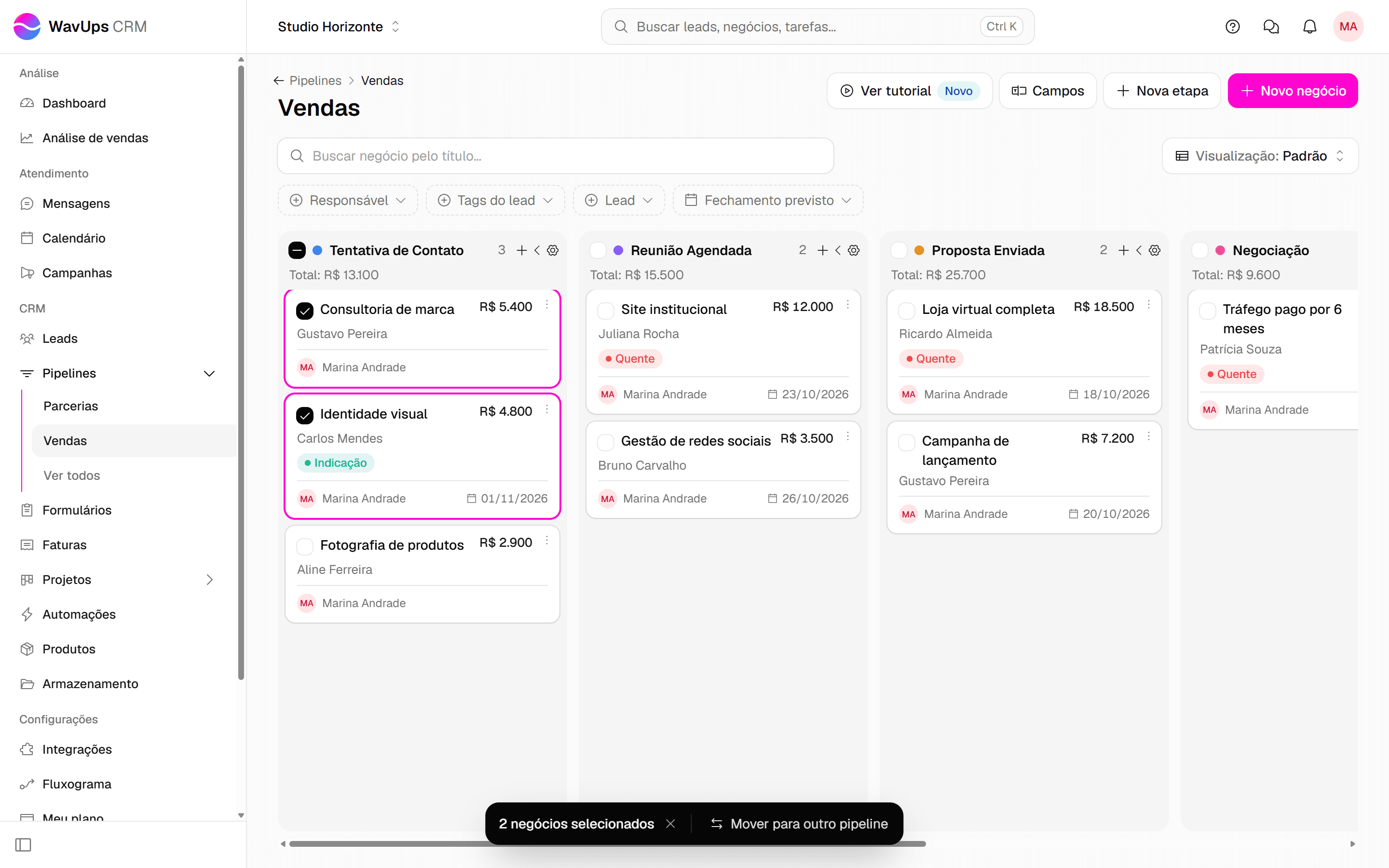Open settings gear for Tentativa de Contato

tap(553, 250)
